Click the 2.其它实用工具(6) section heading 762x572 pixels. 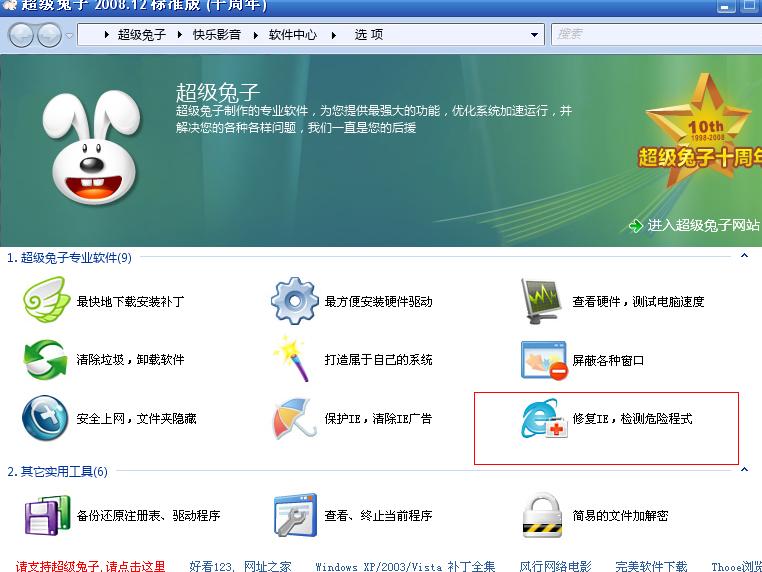(x=57, y=471)
